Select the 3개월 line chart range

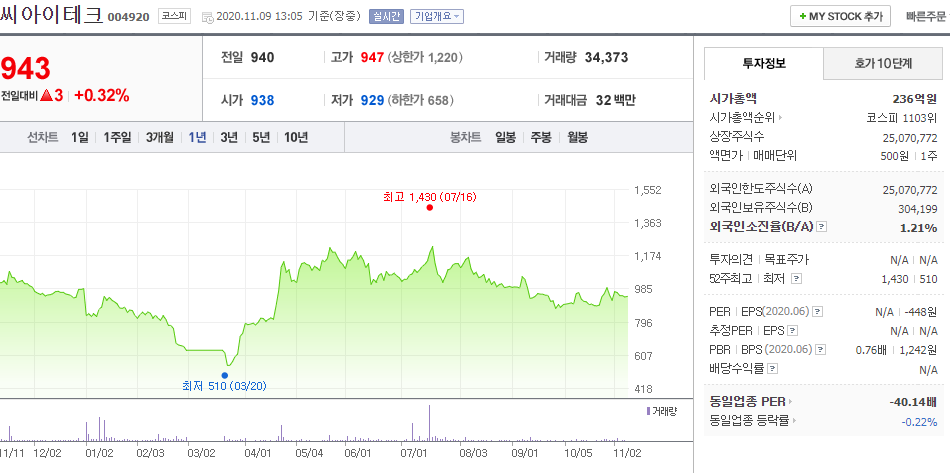159,137
